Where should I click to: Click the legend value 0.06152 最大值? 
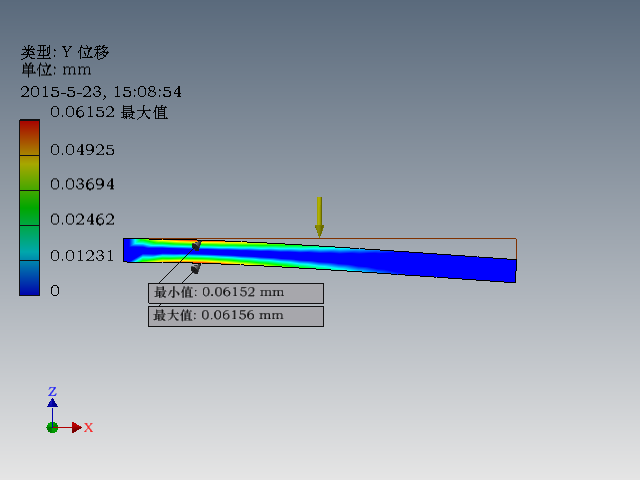(109, 112)
